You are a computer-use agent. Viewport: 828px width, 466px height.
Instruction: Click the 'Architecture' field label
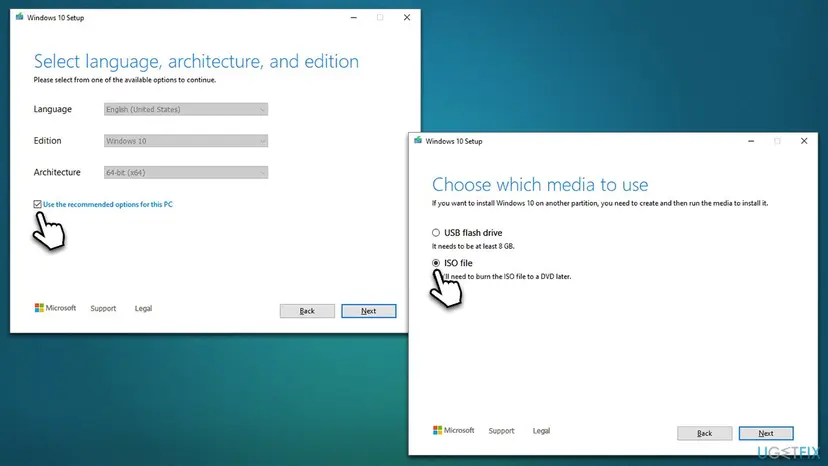tap(57, 172)
